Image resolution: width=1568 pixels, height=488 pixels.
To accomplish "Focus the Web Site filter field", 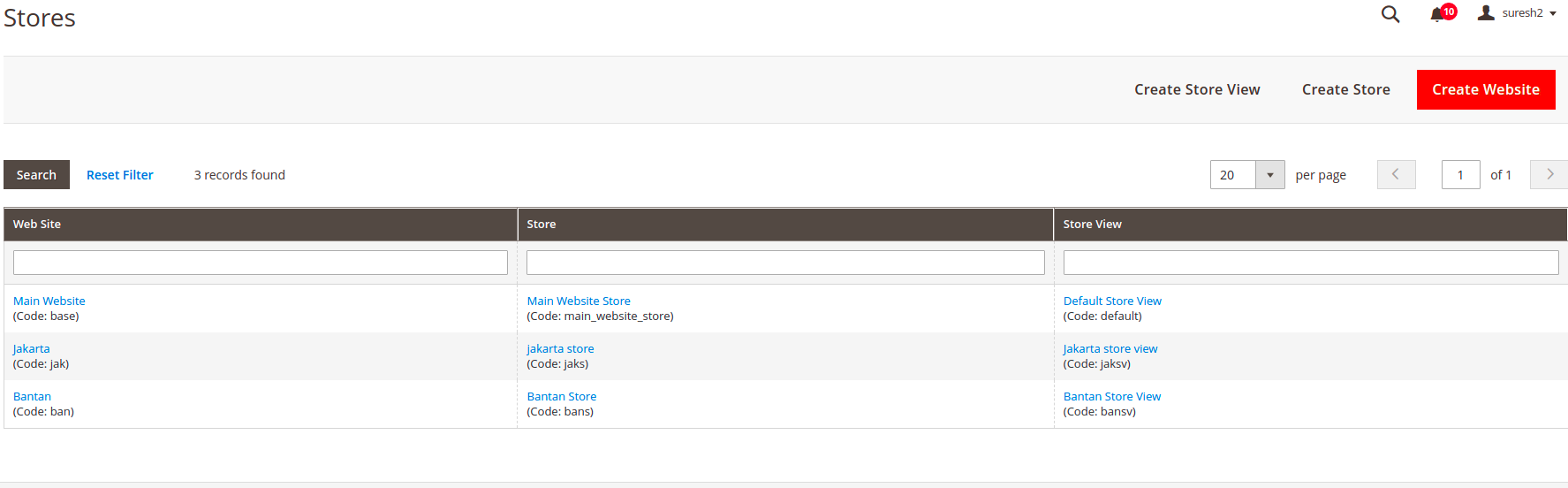I will (261, 263).
